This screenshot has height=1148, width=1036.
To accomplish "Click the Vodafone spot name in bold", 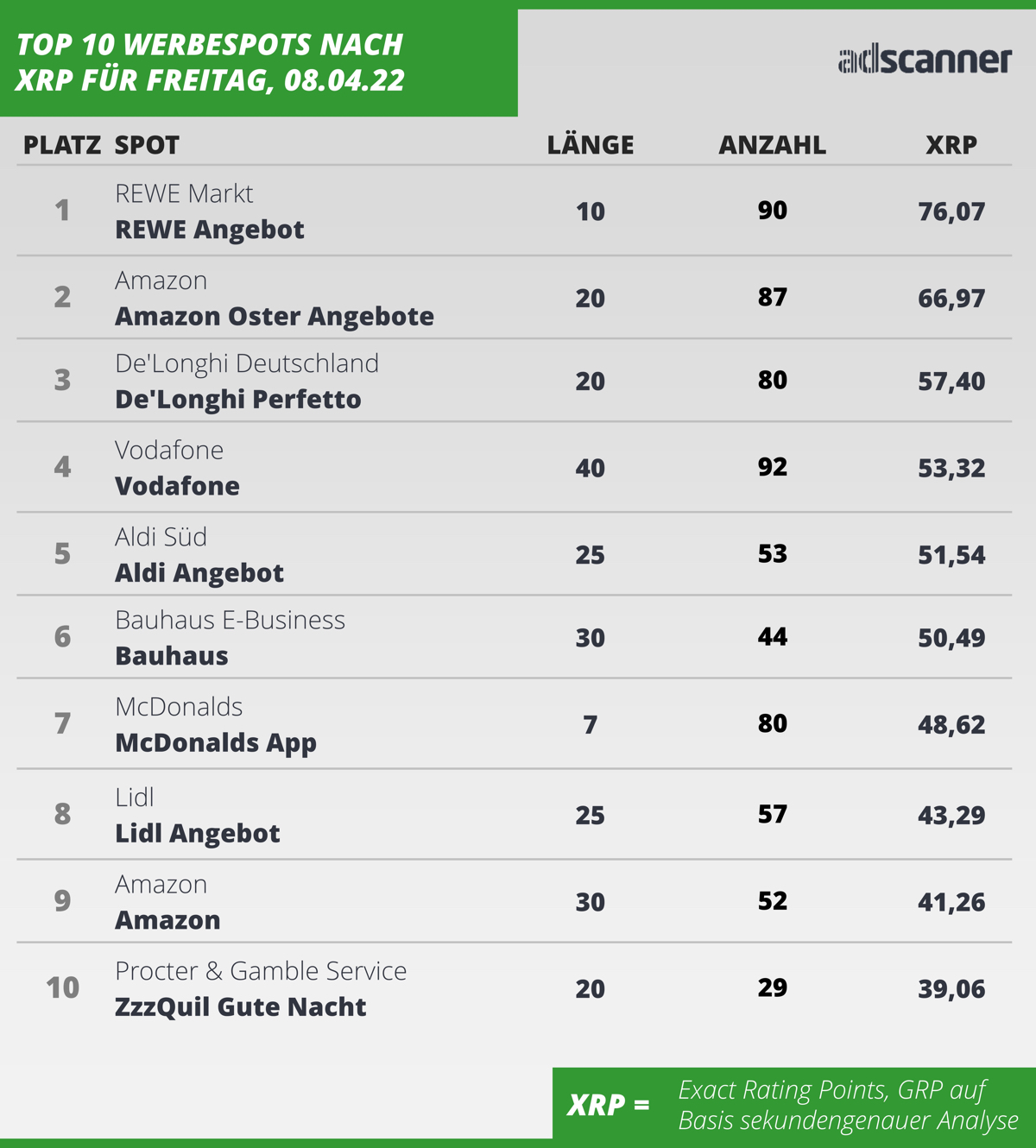I will [x=178, y=486].
